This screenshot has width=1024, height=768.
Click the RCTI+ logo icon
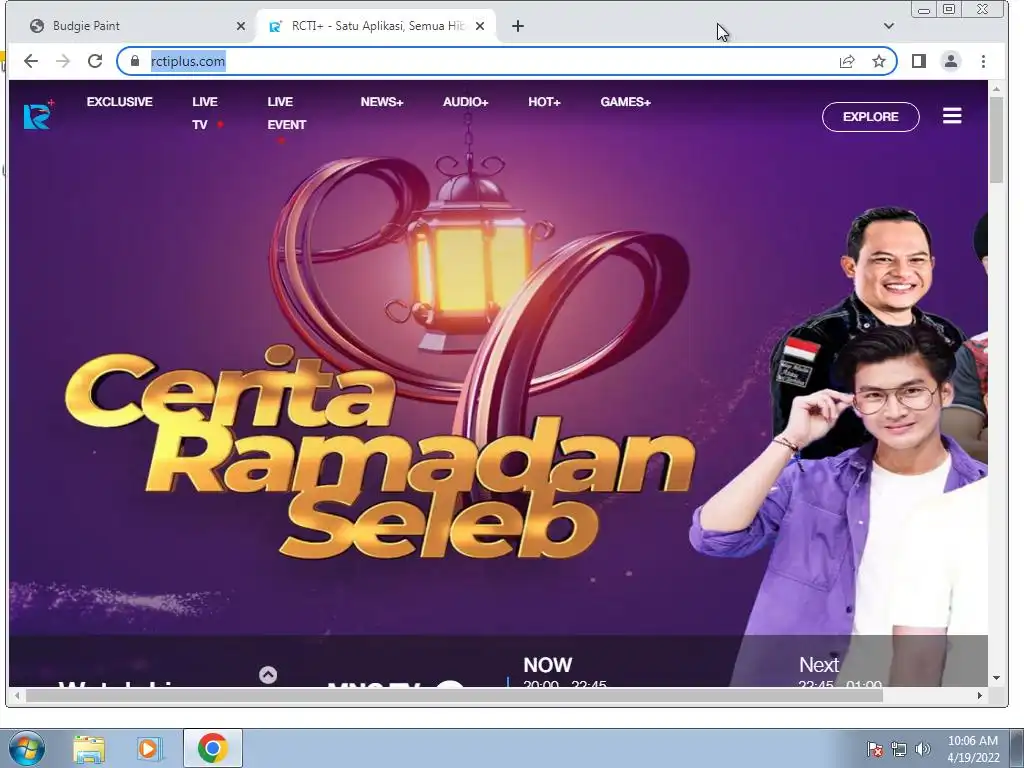tap(39, 114)
